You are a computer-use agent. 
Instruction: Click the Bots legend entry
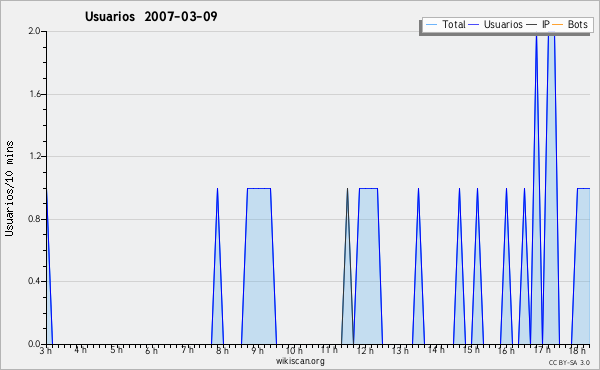(570, 24)
